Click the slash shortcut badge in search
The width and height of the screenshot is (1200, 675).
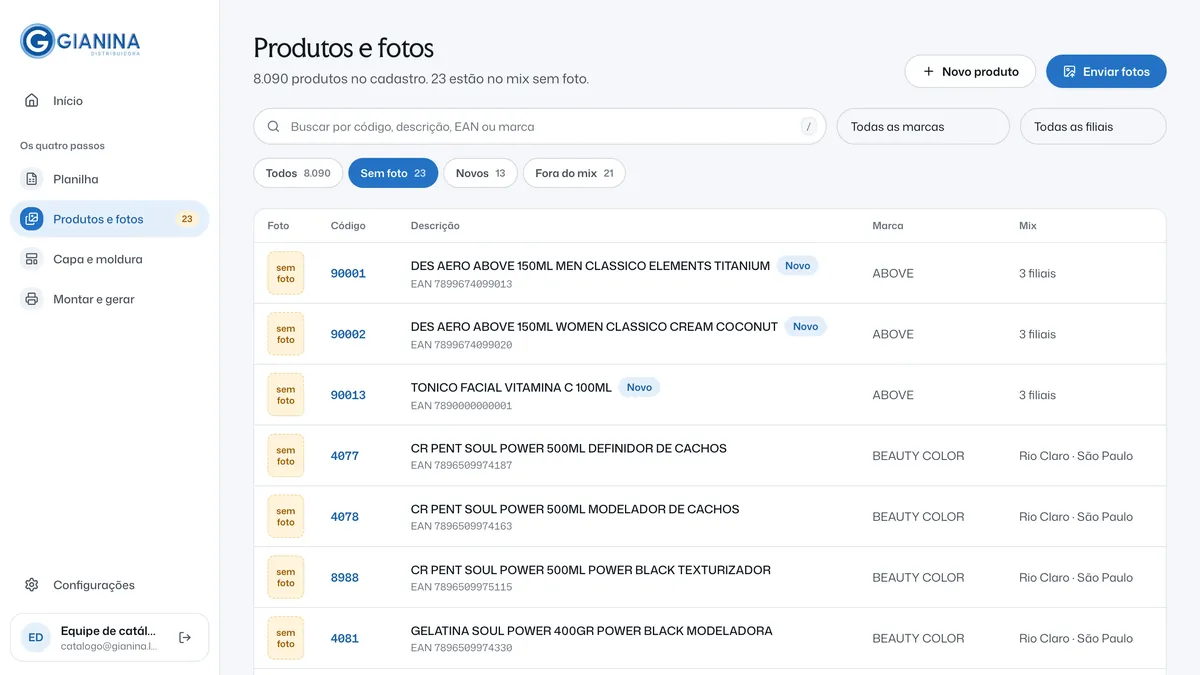coord(808,127)
